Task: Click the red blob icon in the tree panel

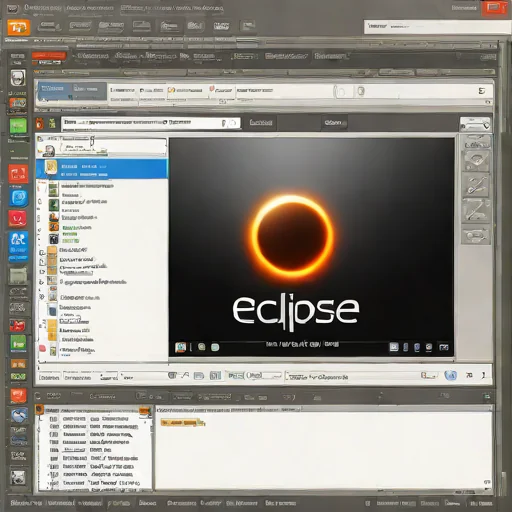Action: click(42, 349)
